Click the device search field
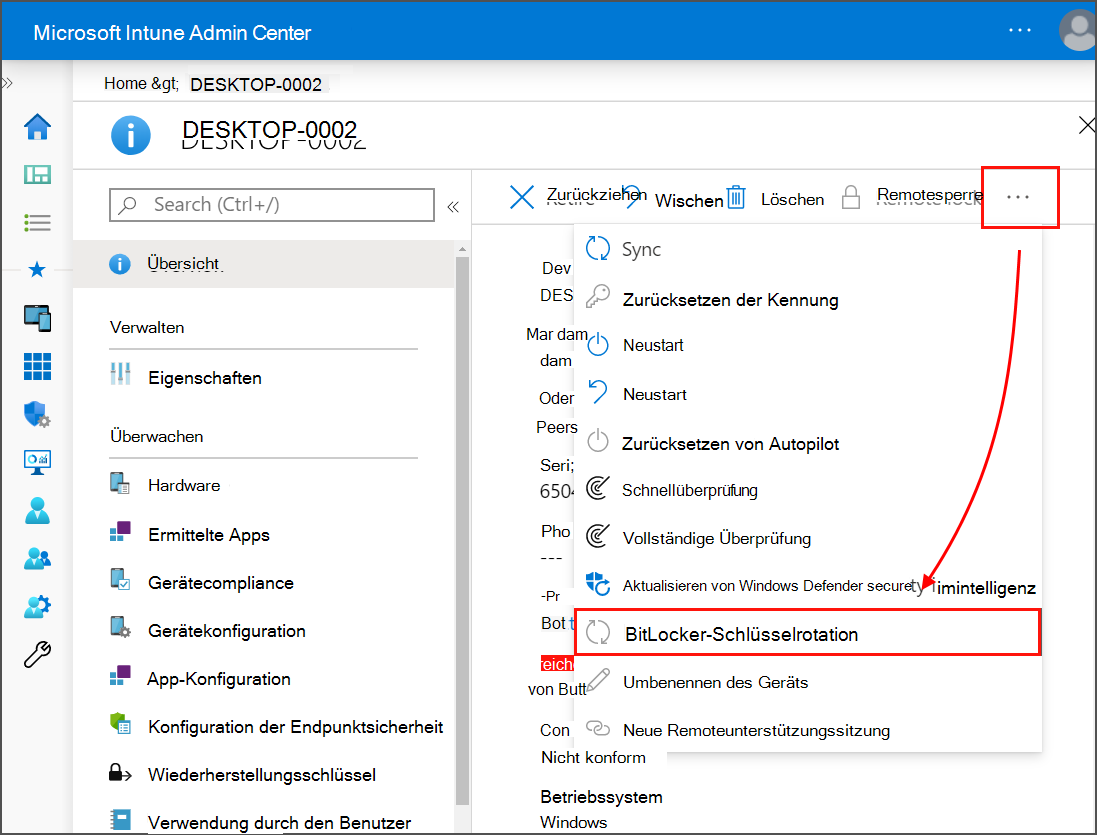1097x835 pixels. click(271, 205)
